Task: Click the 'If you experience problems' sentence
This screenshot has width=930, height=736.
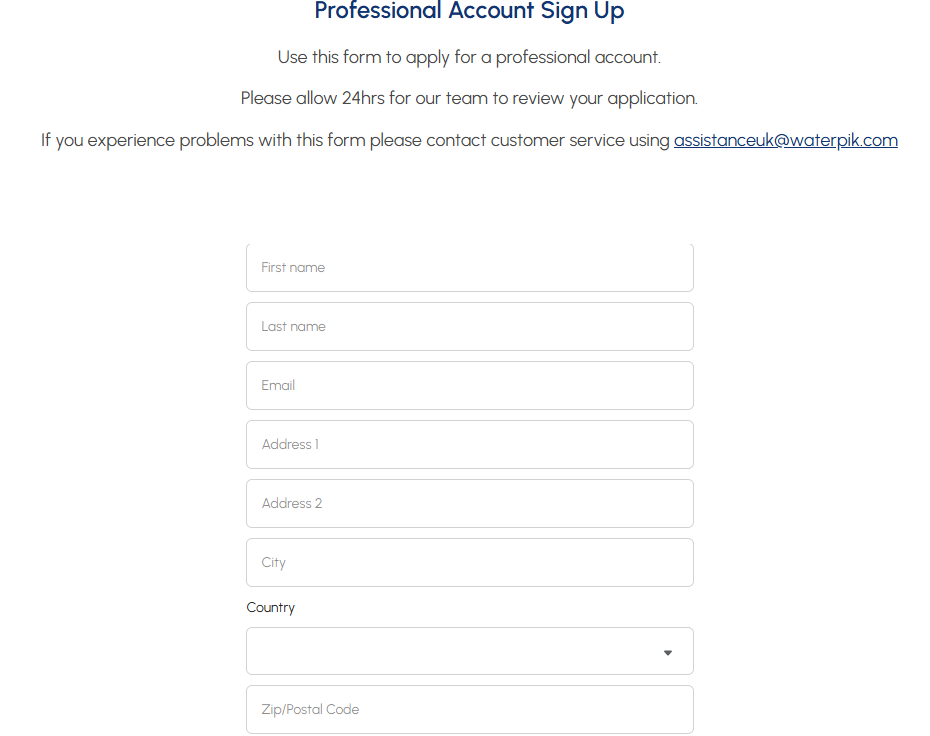Action: point(355,140)
